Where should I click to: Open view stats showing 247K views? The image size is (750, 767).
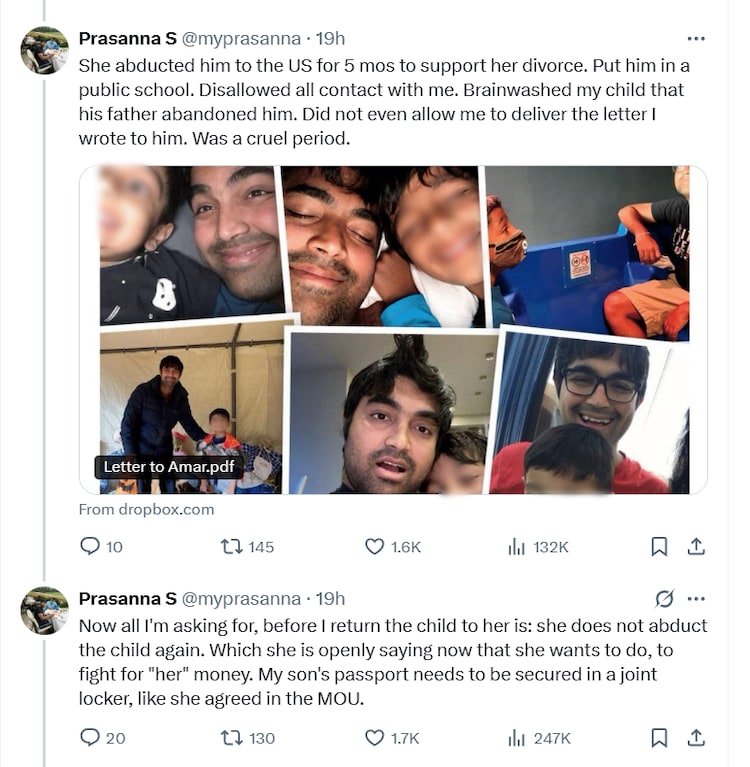517,738
